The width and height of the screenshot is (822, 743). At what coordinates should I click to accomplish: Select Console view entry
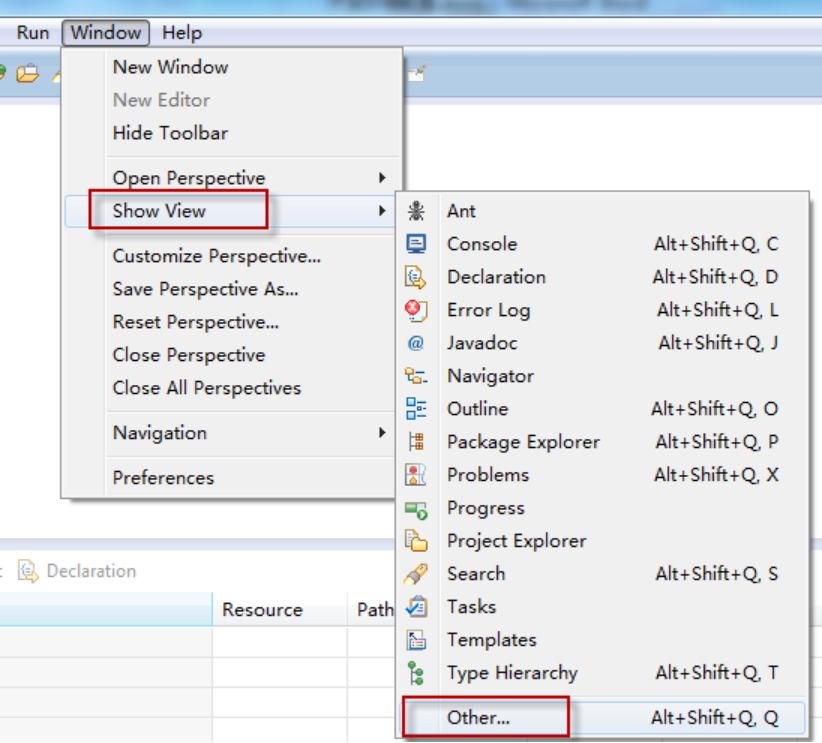coord(602,244)
